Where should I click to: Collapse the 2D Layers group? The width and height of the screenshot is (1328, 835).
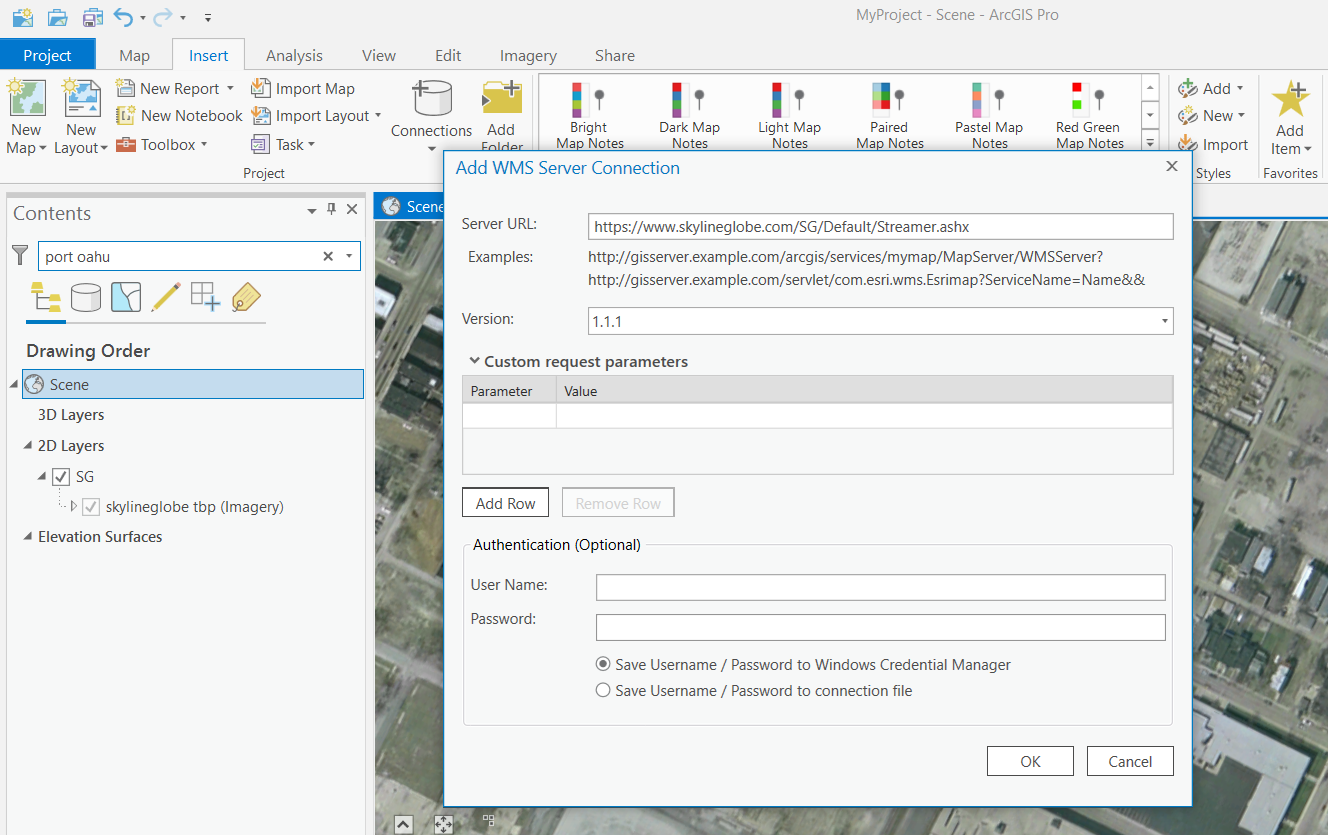point(28,446)
